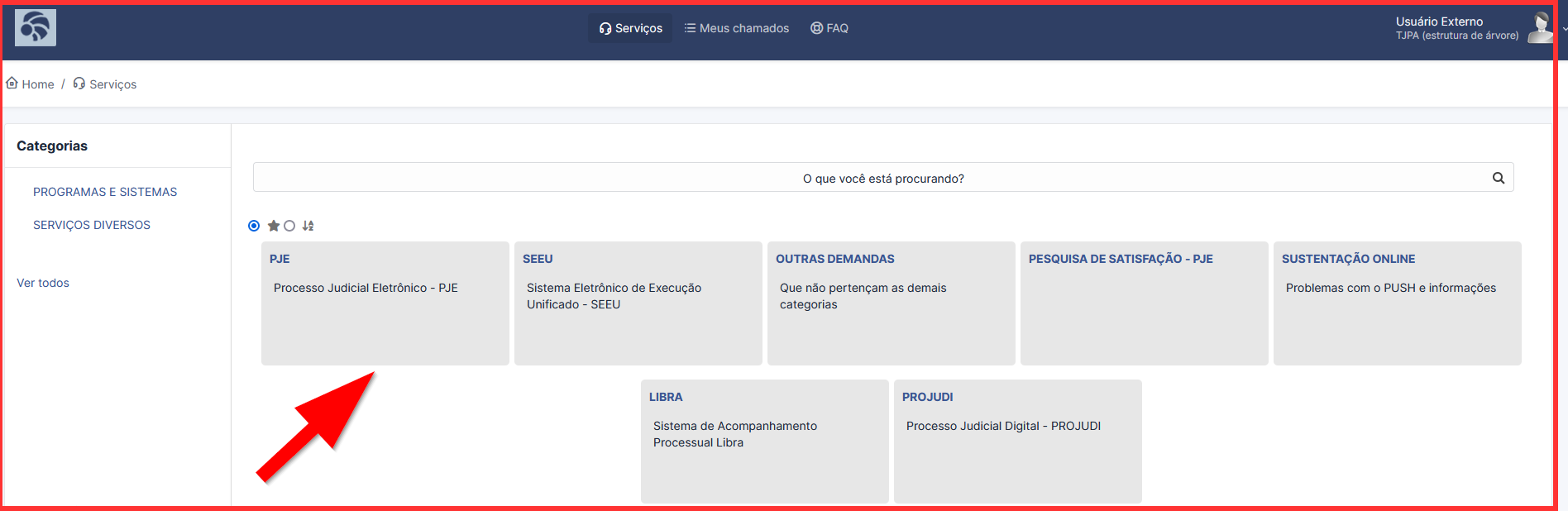The width and height of the screenshot is (1568, 511).
Task: Open the LIBRA service card
Action: click(x=765, y=442)
